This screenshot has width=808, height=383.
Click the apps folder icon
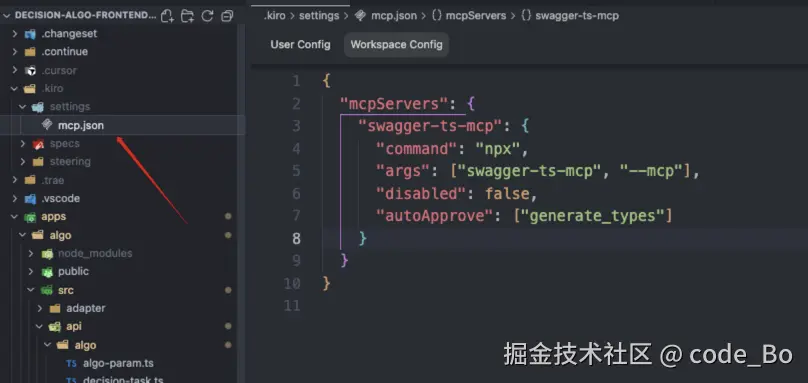tap(30, 217)
